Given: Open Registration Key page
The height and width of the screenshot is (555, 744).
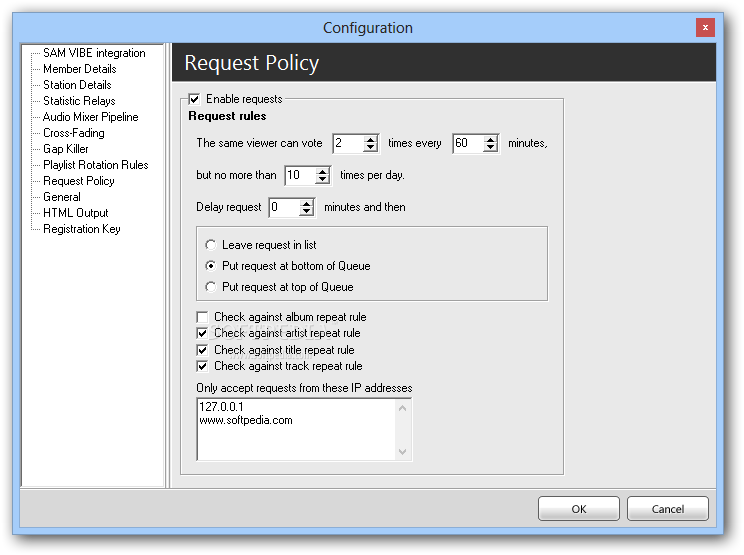Looking at the screenshot, I should tap(82, 229).
